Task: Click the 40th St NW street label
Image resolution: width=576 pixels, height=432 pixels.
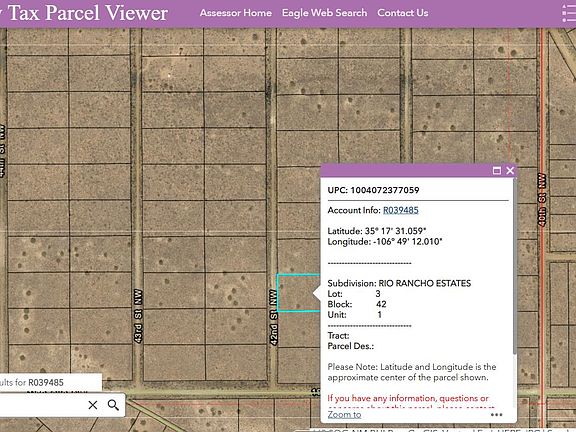Action: click(x=542, y=199)
